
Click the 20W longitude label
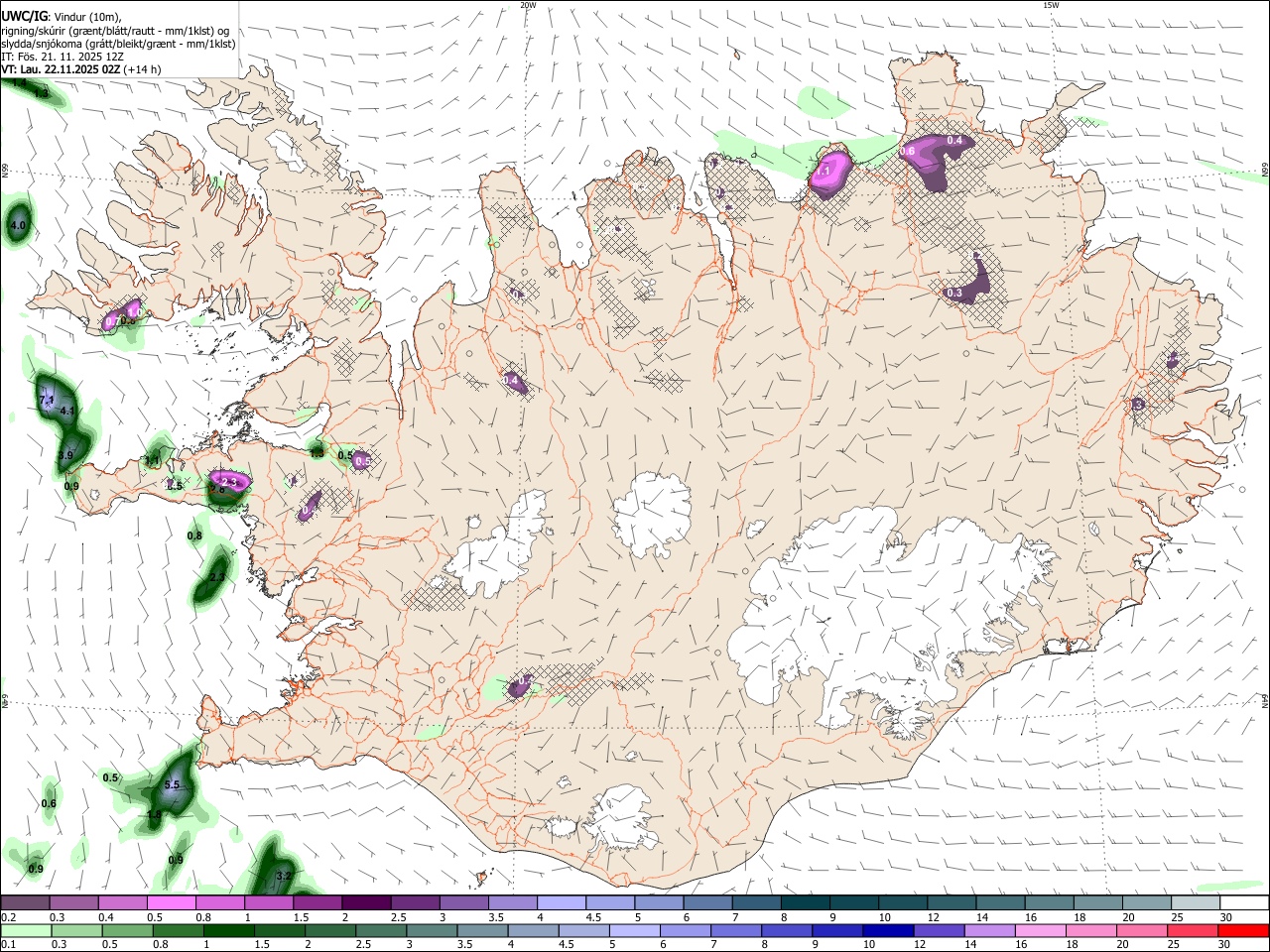coord(528,5)
